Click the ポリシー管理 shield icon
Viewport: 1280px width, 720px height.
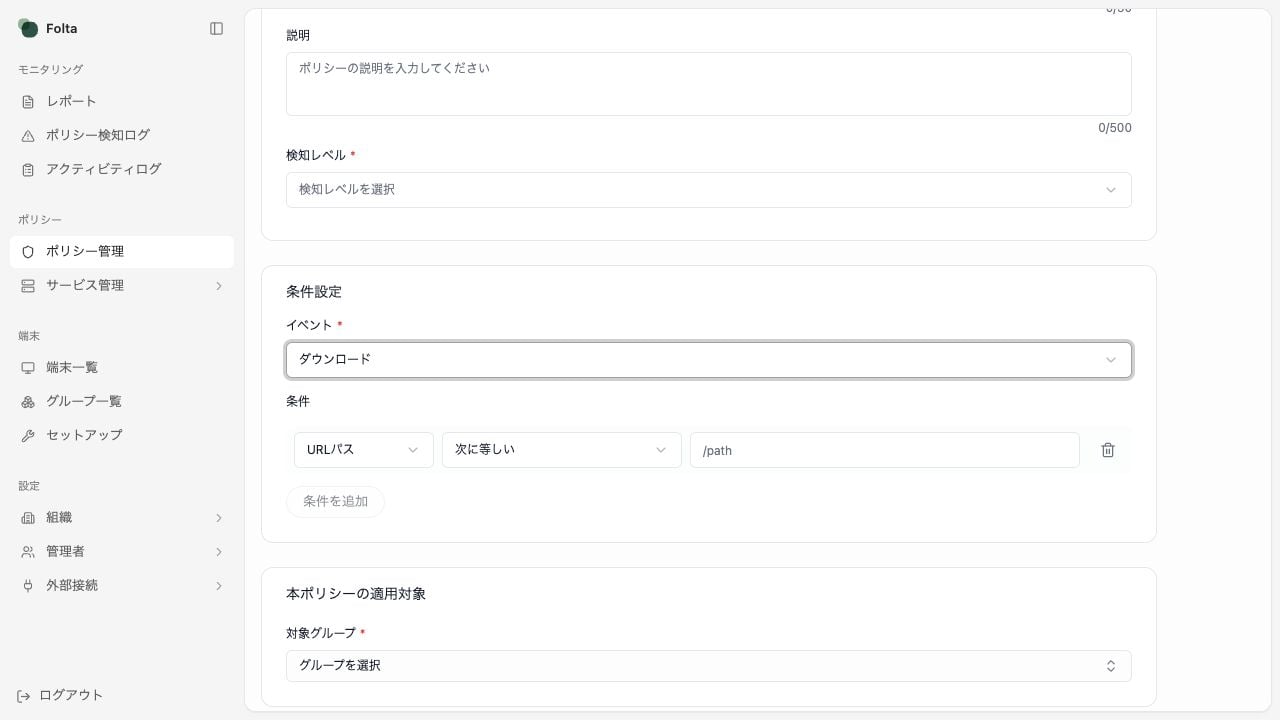click(28, 252)
